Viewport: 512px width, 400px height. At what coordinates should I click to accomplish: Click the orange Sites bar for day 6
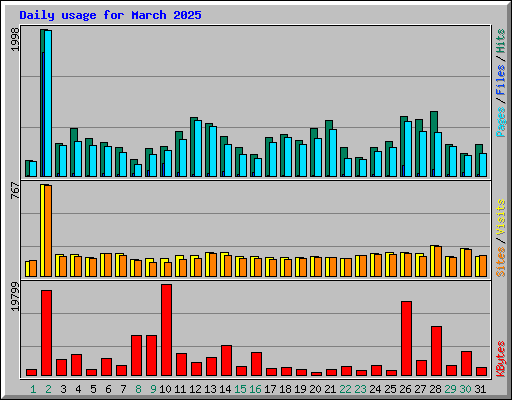pyautogui.click(x=108, y=265)
